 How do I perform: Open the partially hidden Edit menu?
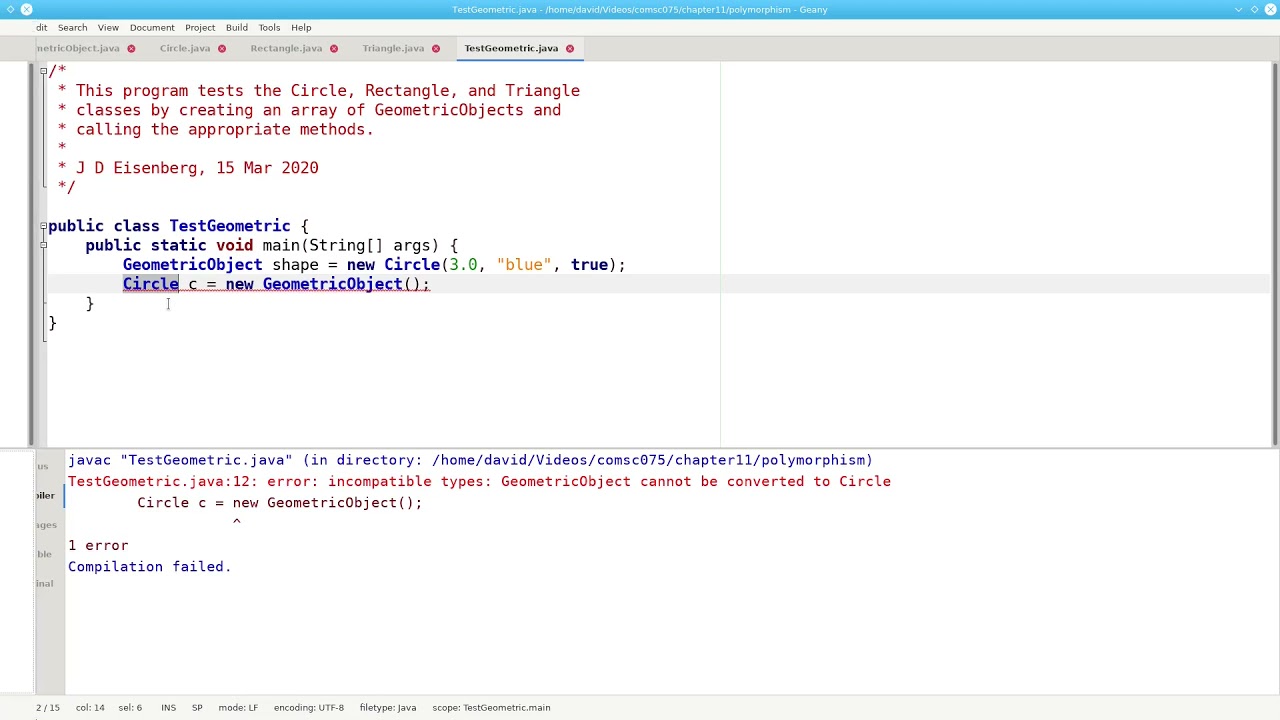tap(41, 27)
